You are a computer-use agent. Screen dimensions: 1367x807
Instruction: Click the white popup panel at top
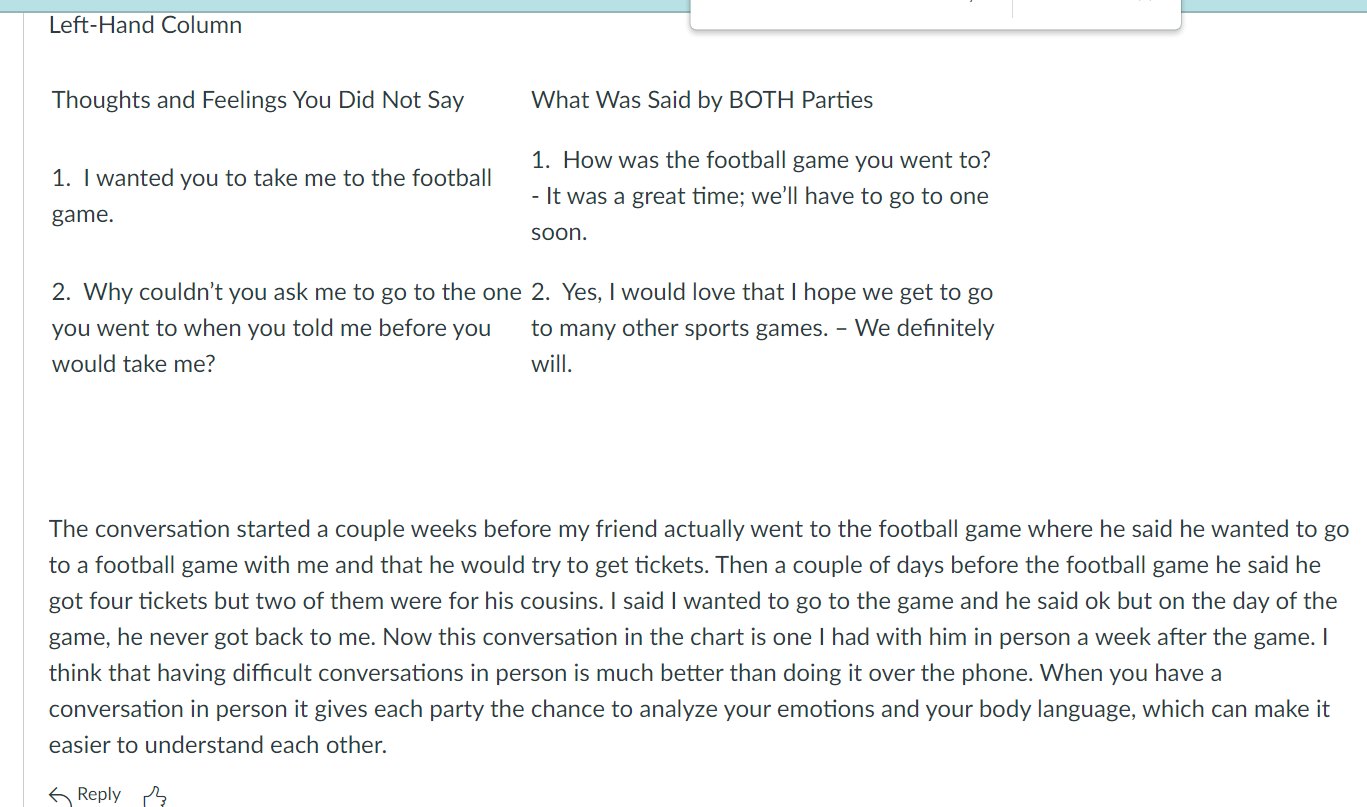point(935,14)
